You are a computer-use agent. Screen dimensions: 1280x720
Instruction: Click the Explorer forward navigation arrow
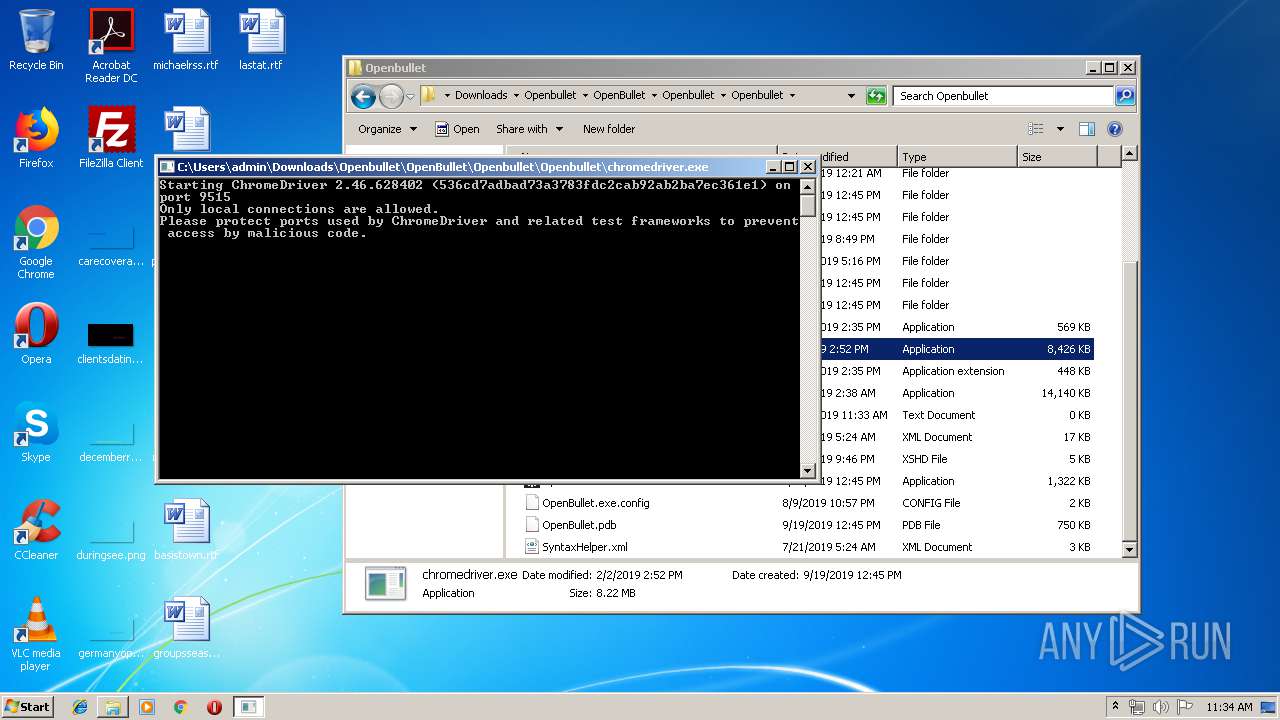point(391,96)
